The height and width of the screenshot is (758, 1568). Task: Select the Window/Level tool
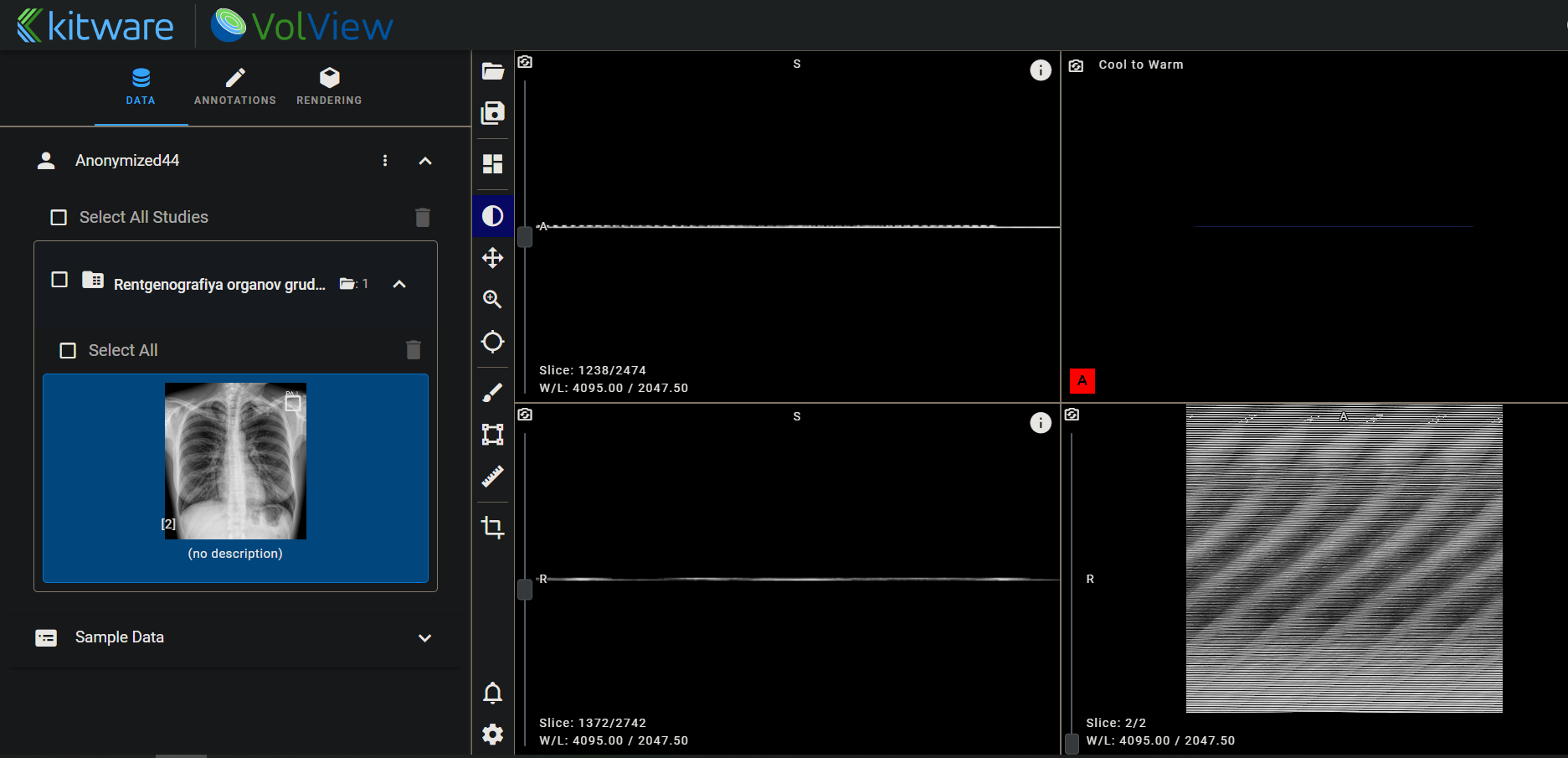tap(492, 215)
